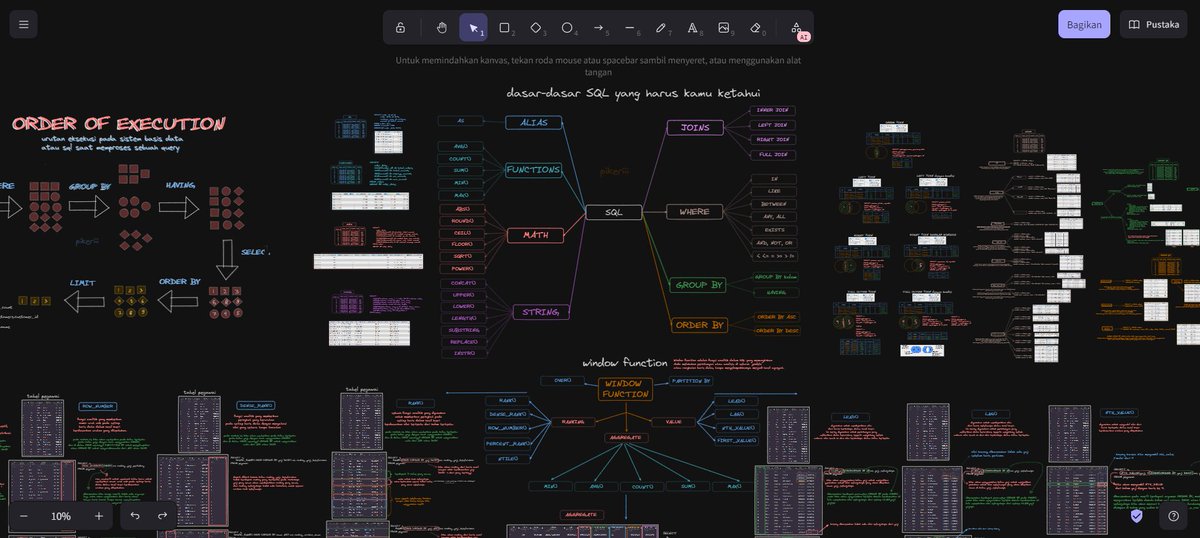Select the ORDER OF EXECUTION title
The image size is (1200, 538).
click(x=118, y=124)
